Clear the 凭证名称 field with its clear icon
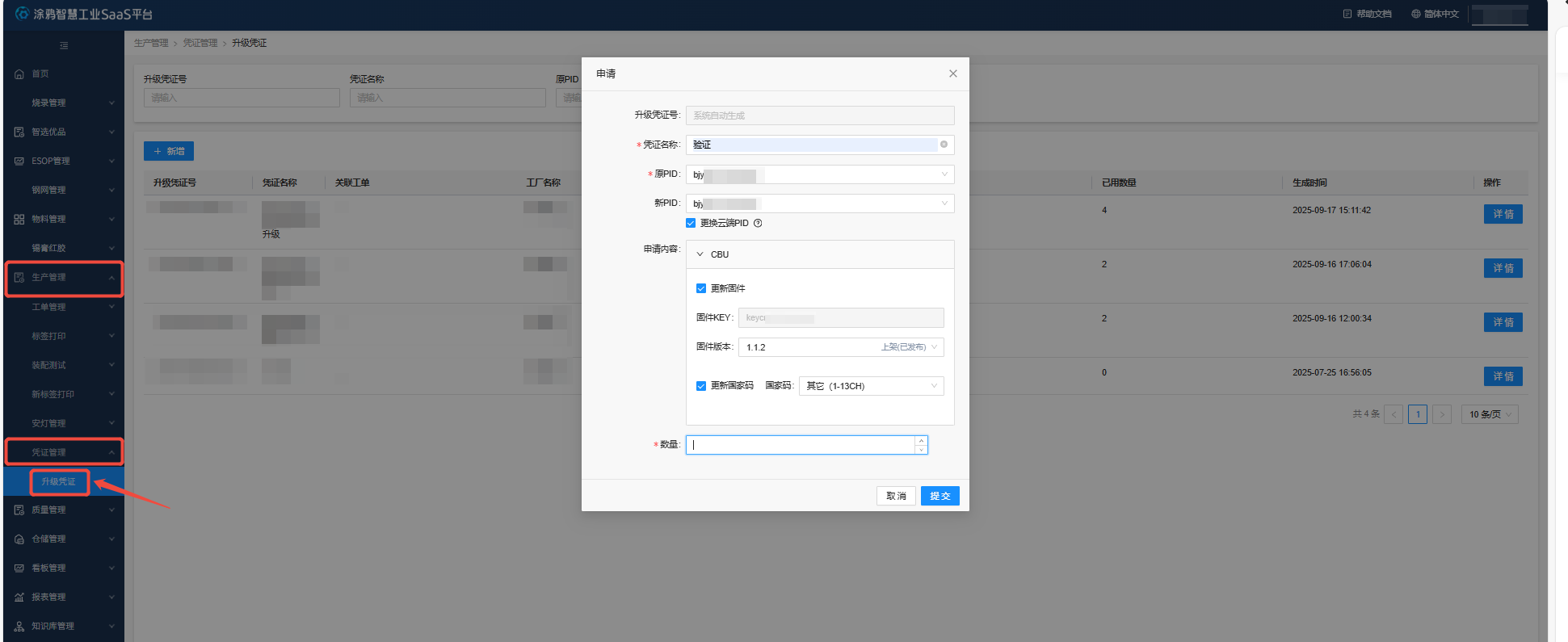1568x642 pixels. point(944,145)
